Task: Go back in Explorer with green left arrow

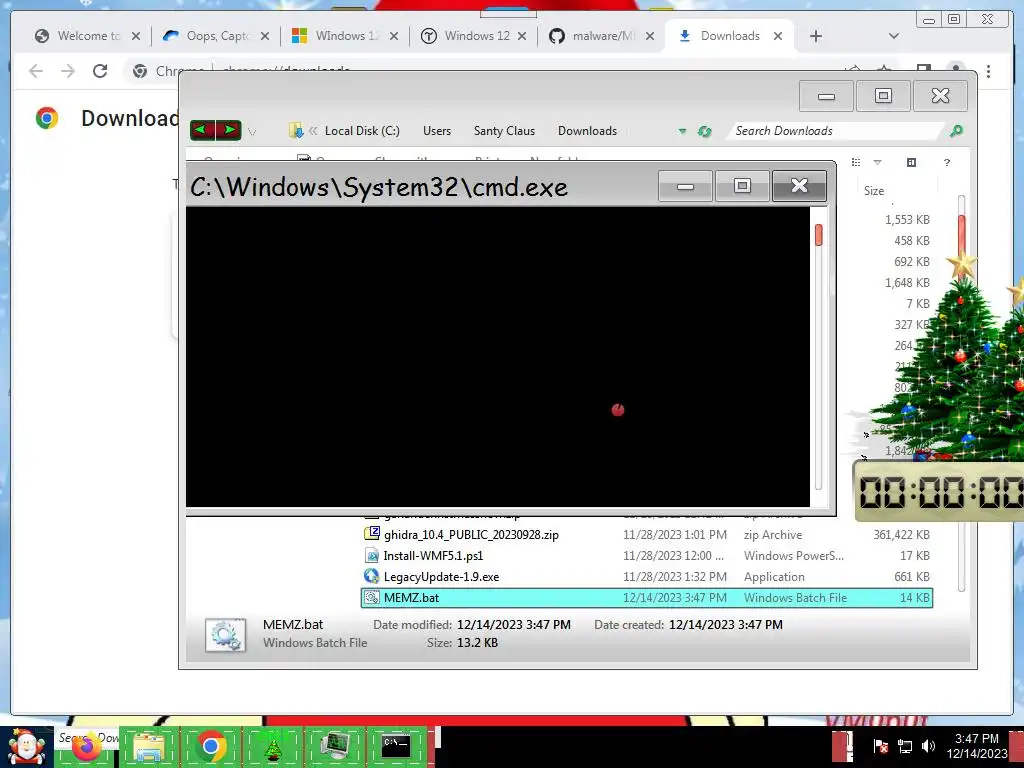Action: pyautogui.click(x=202, y=130)
